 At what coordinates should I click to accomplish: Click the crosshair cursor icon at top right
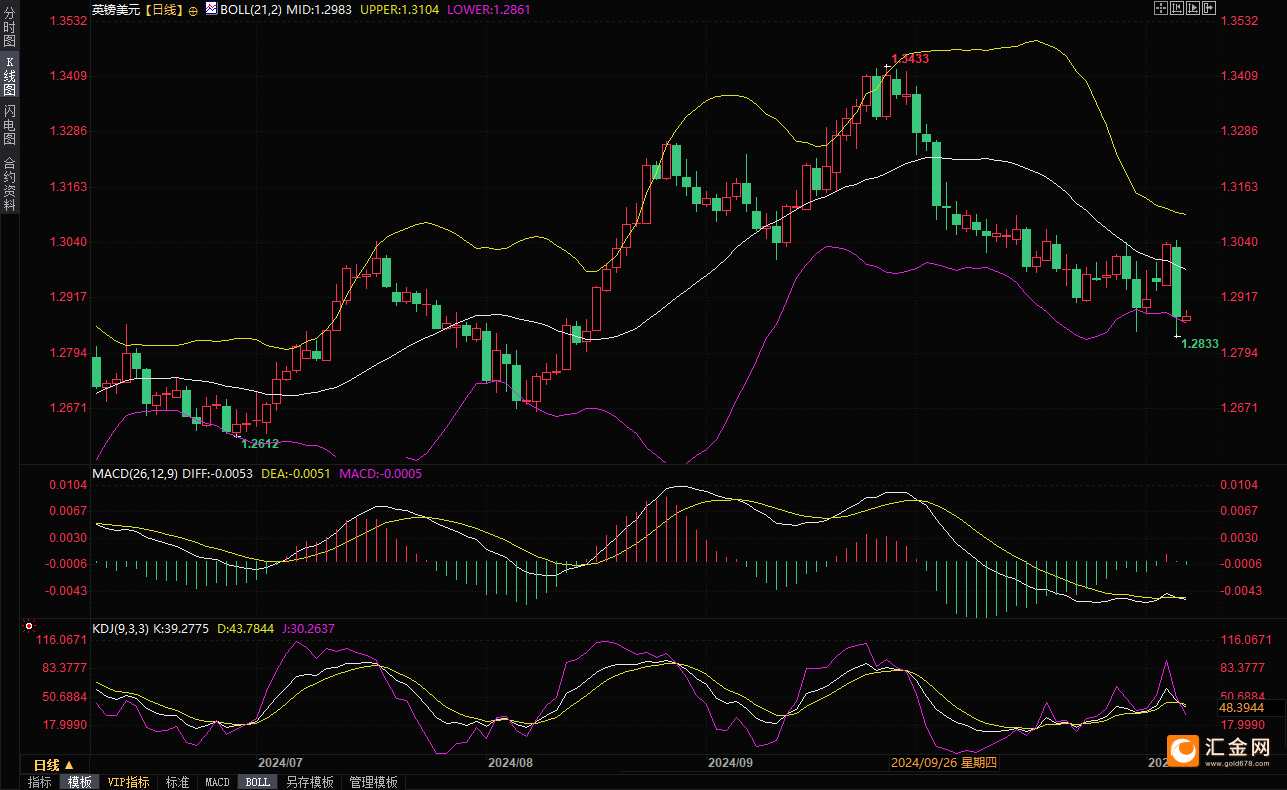pyautogui.click(x=1161, y=8)
